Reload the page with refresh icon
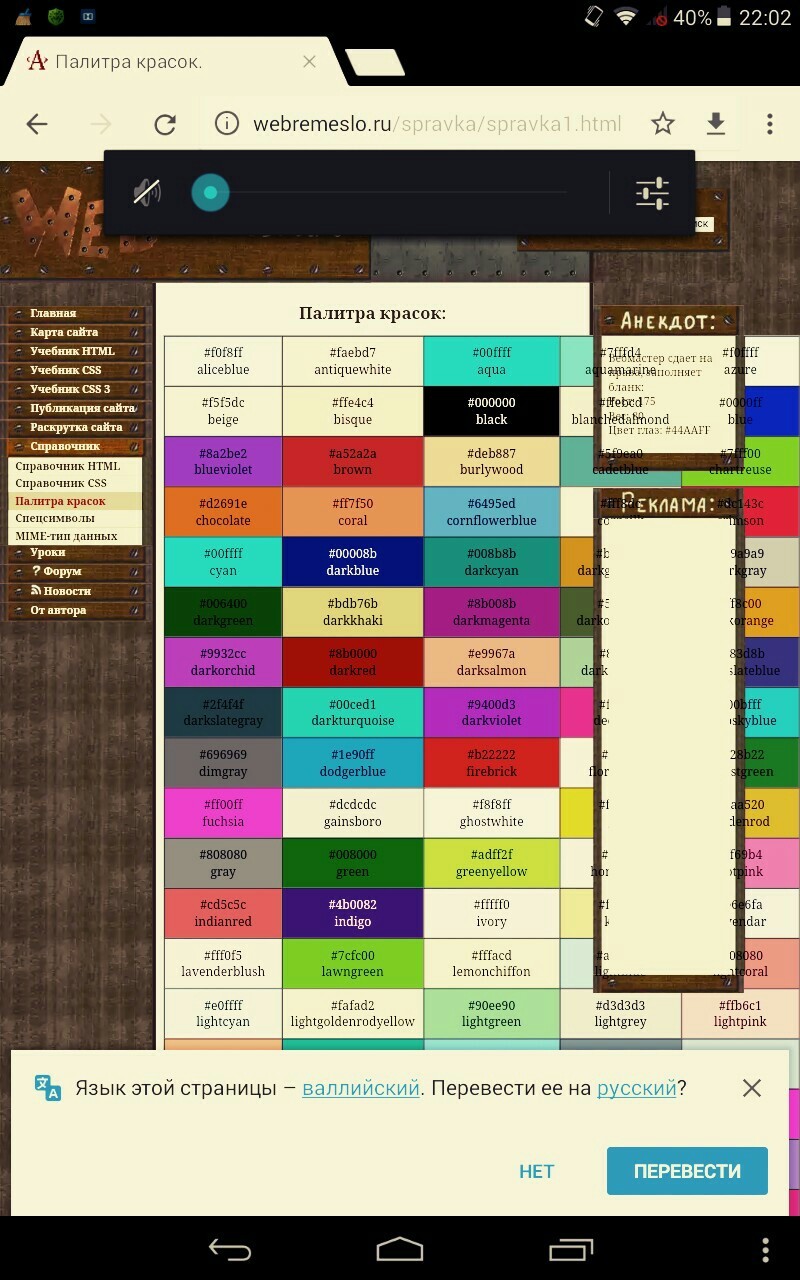This screenshot has height=1280, width=800. [165, 124]
